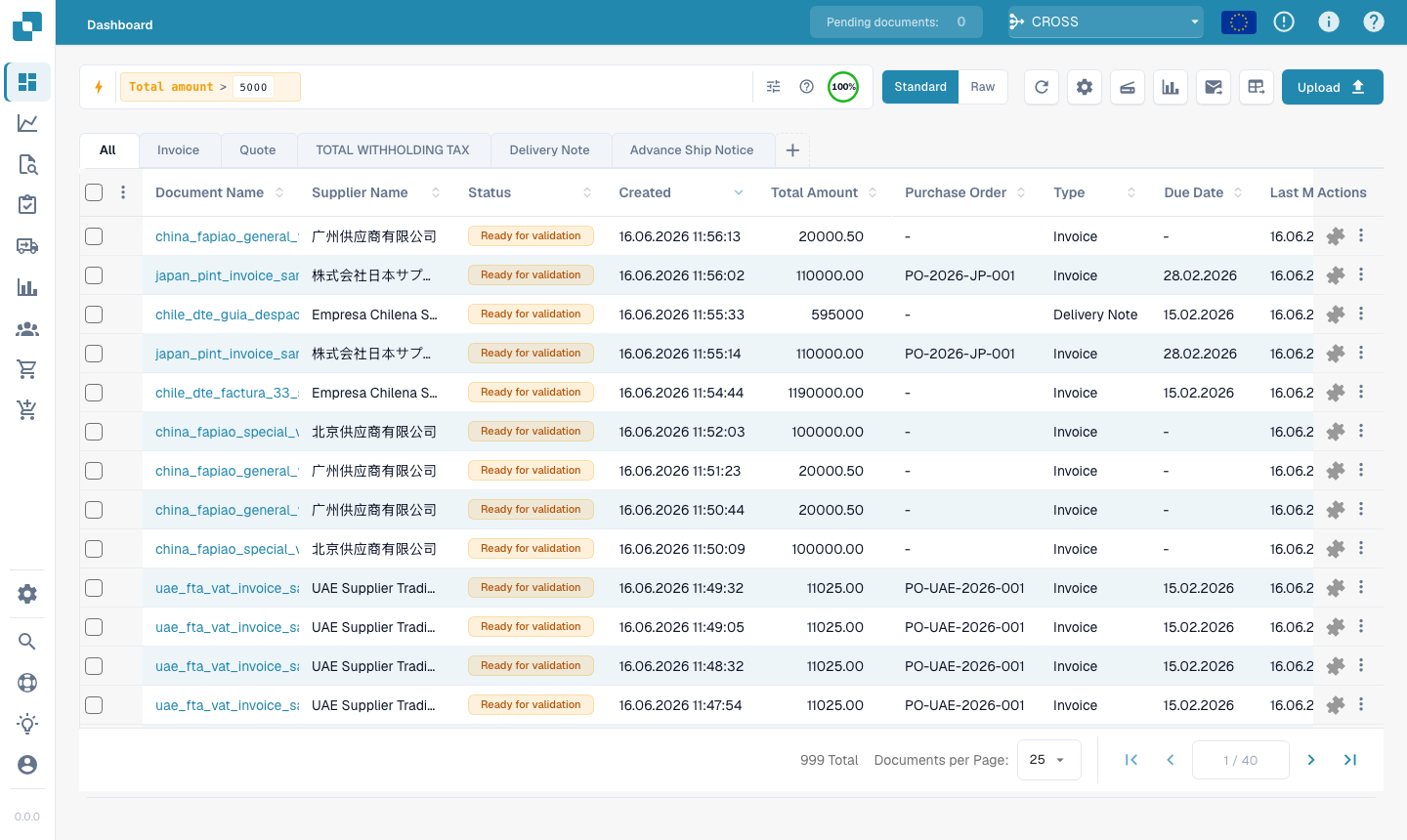Select the Standard view button
Image resolution: width=1407 pixels, height=840 pixels.
click(x=920, y=87)
